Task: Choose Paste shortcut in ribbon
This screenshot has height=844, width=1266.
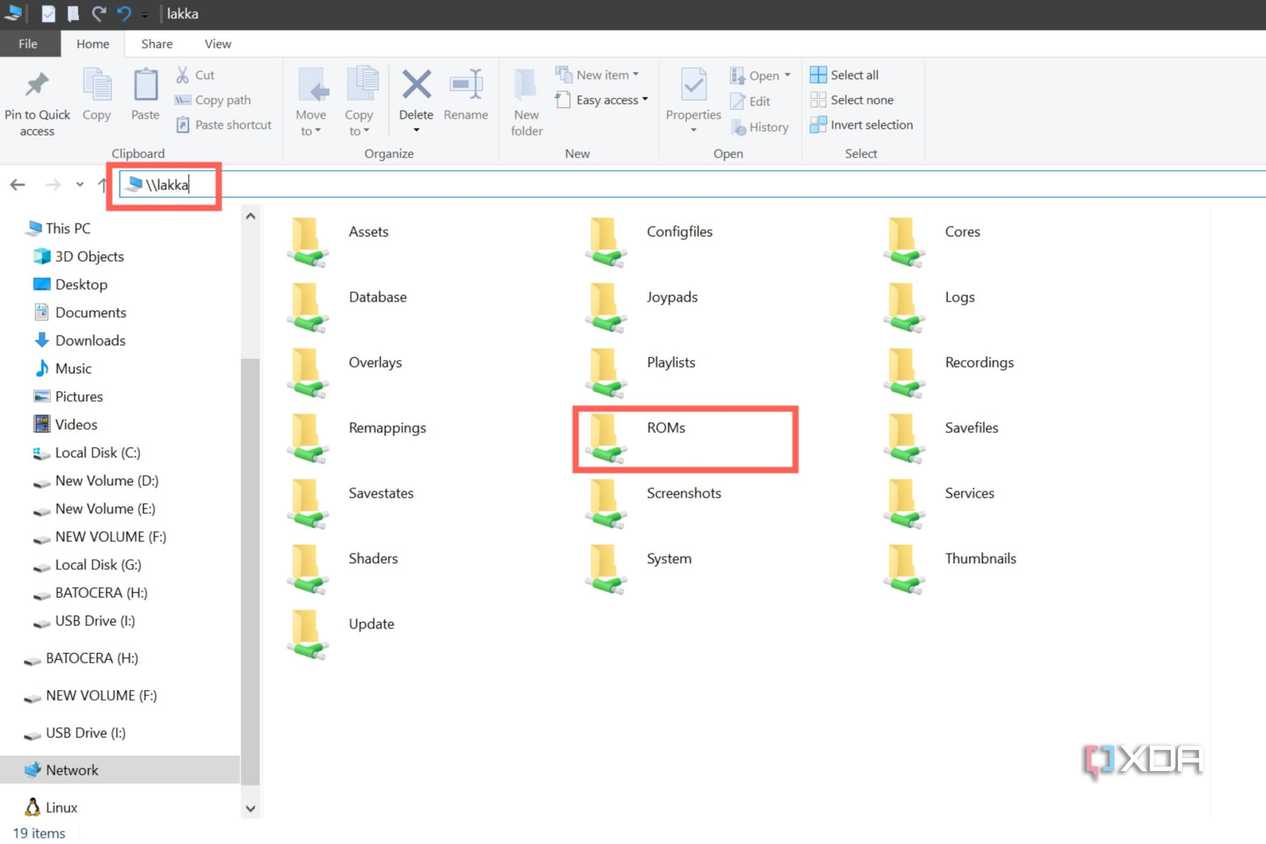Action: tap(224, 125)
